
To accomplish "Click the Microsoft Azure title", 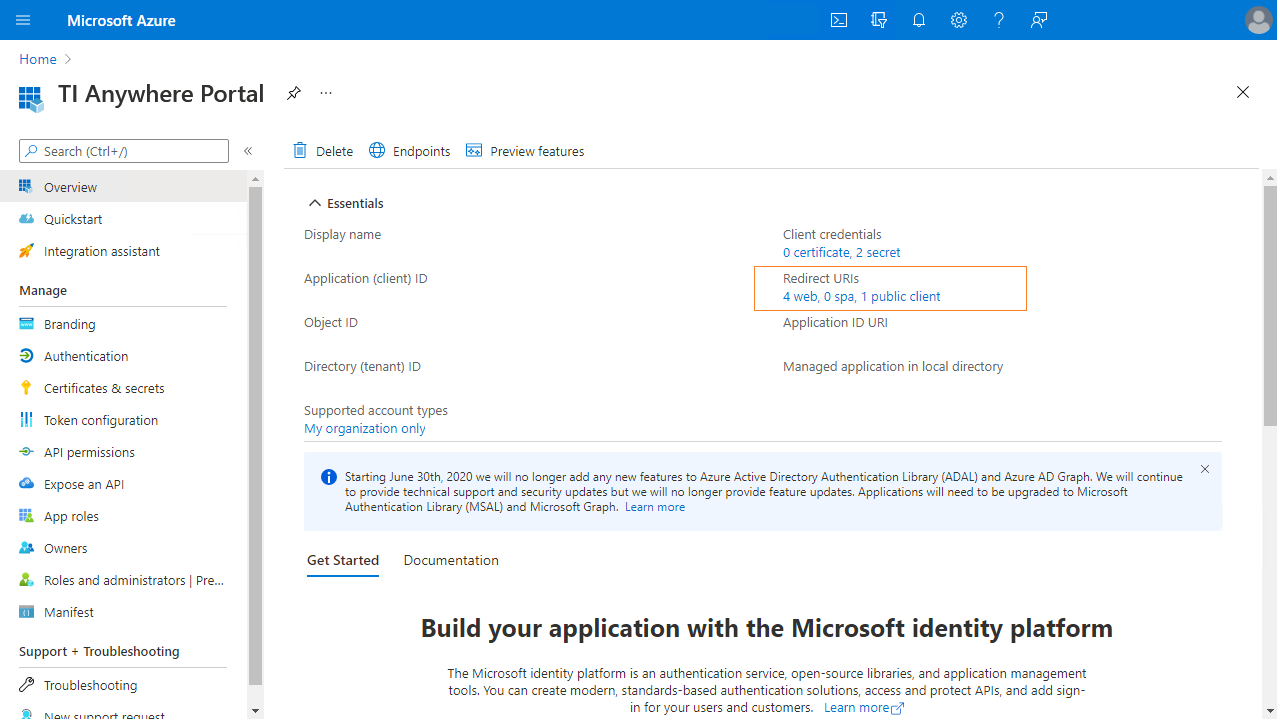I will 121,20.
